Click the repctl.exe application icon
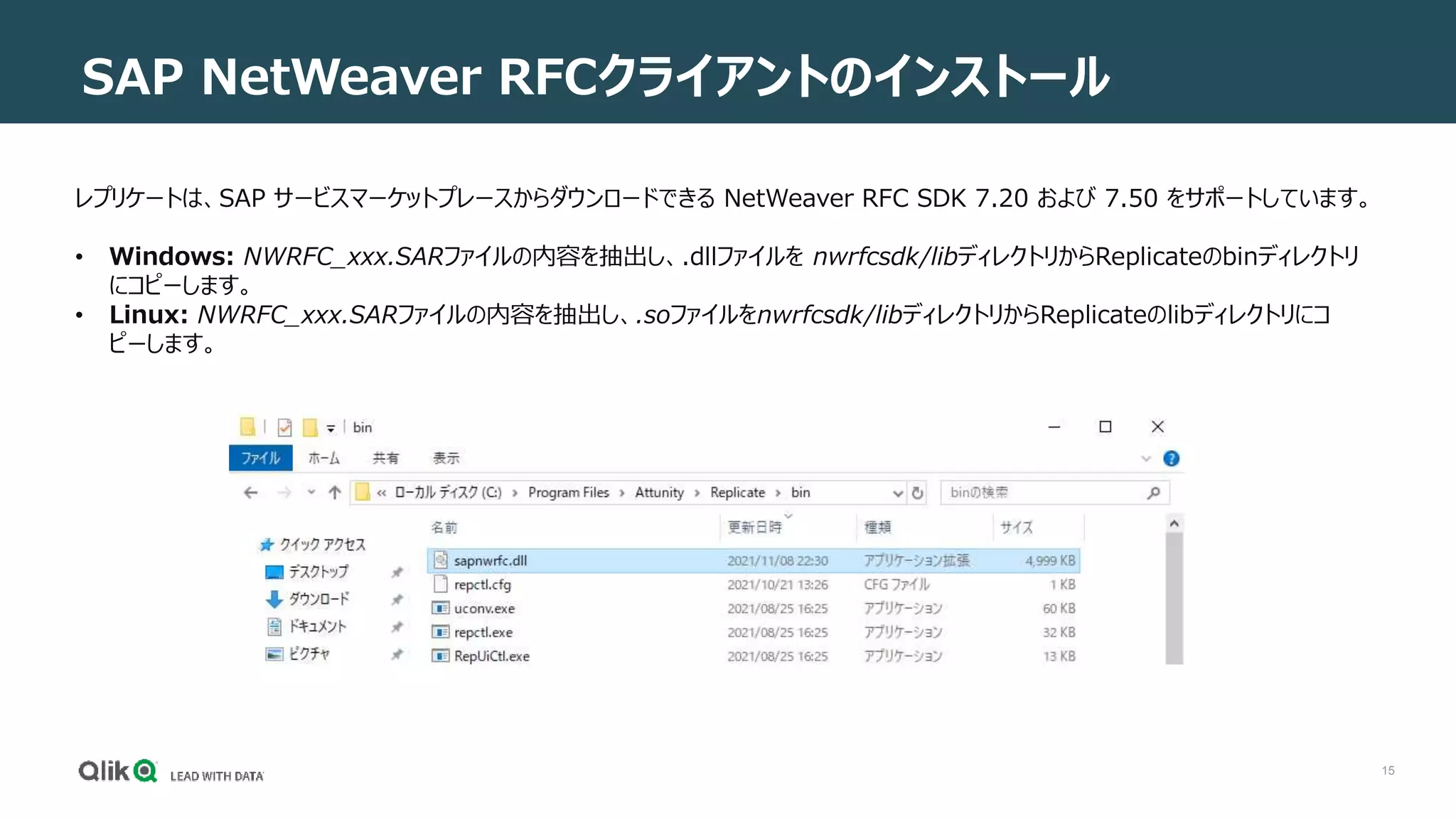The image size is (1456, 819). 441,632
